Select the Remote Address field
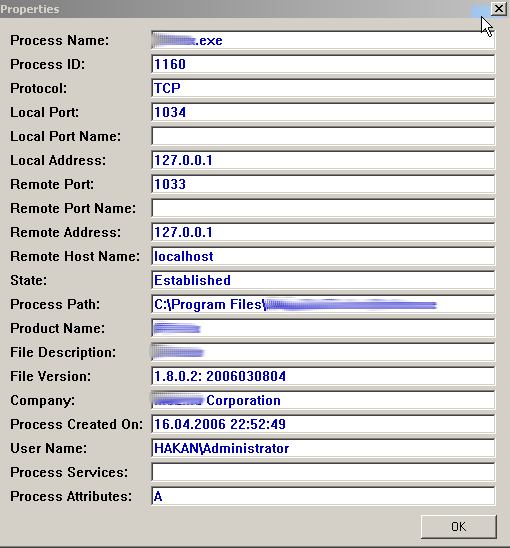 coord(323,232)
